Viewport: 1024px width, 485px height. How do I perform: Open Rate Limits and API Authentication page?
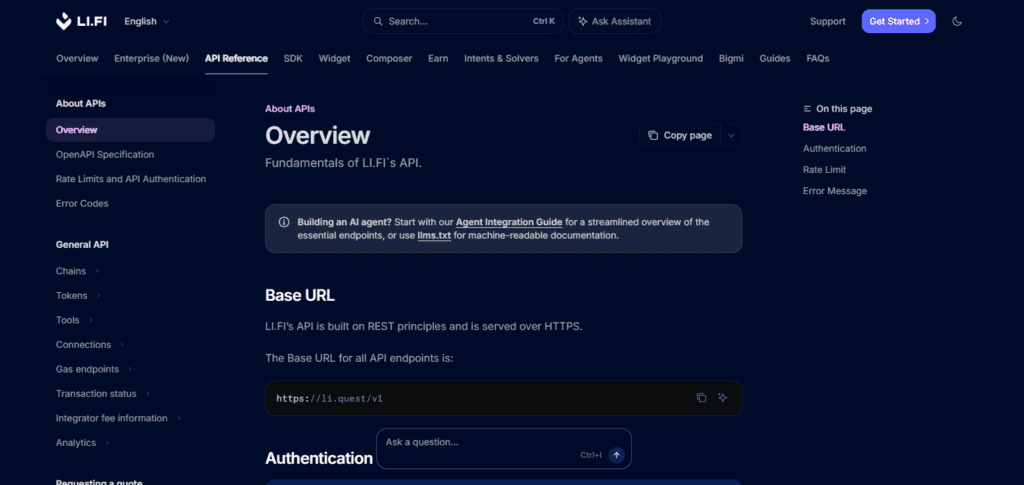point(131,179)
